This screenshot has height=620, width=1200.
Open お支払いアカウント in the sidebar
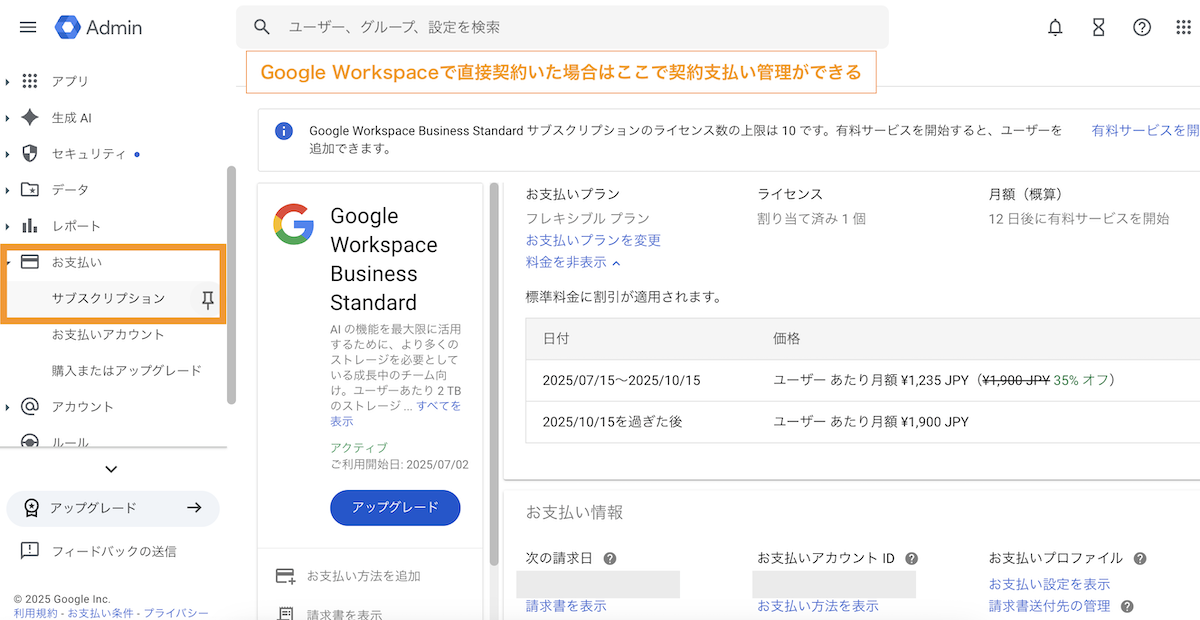pos(108,334)
